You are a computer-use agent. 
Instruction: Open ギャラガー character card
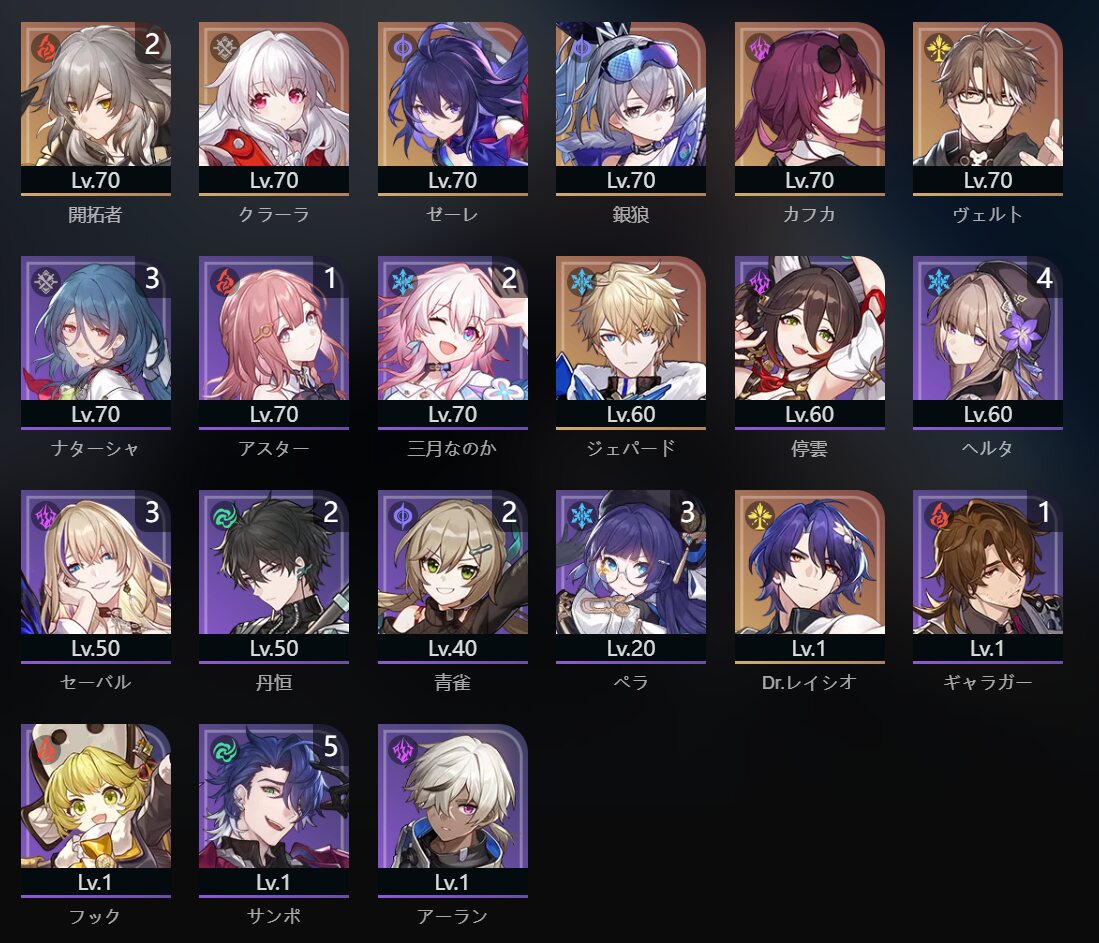click(x=988, y=577)
